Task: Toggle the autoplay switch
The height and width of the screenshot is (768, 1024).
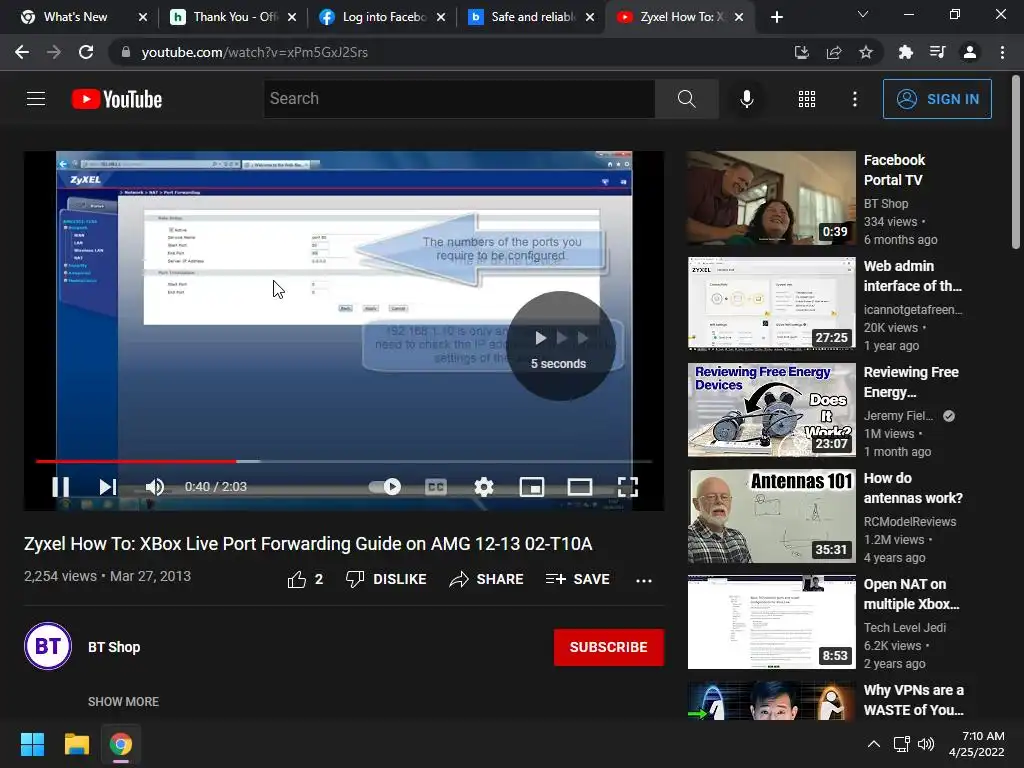Action: click(x=385, y=487)
